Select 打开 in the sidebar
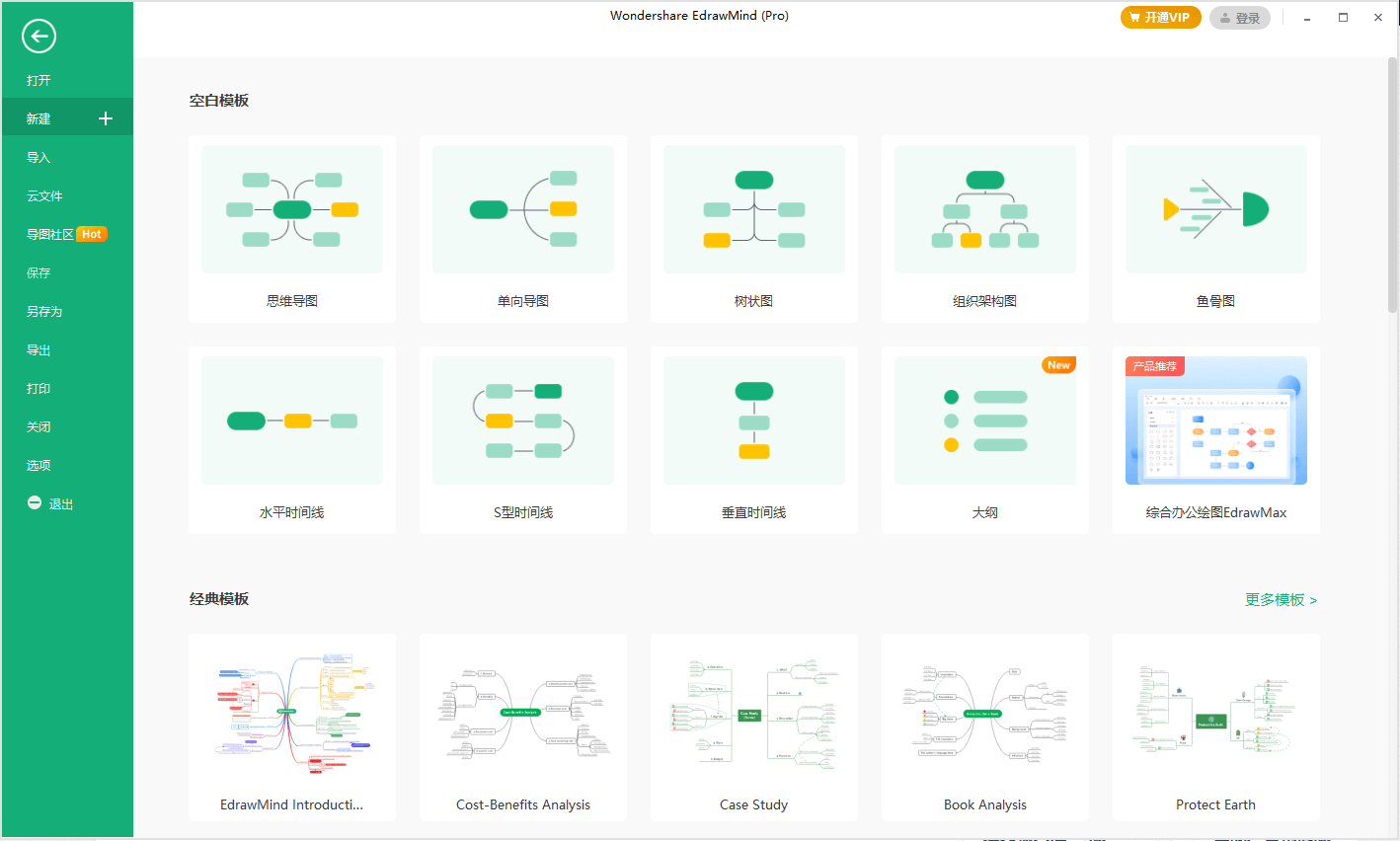Viewport: 1400px width, 841px height. (x=39, y=80)
